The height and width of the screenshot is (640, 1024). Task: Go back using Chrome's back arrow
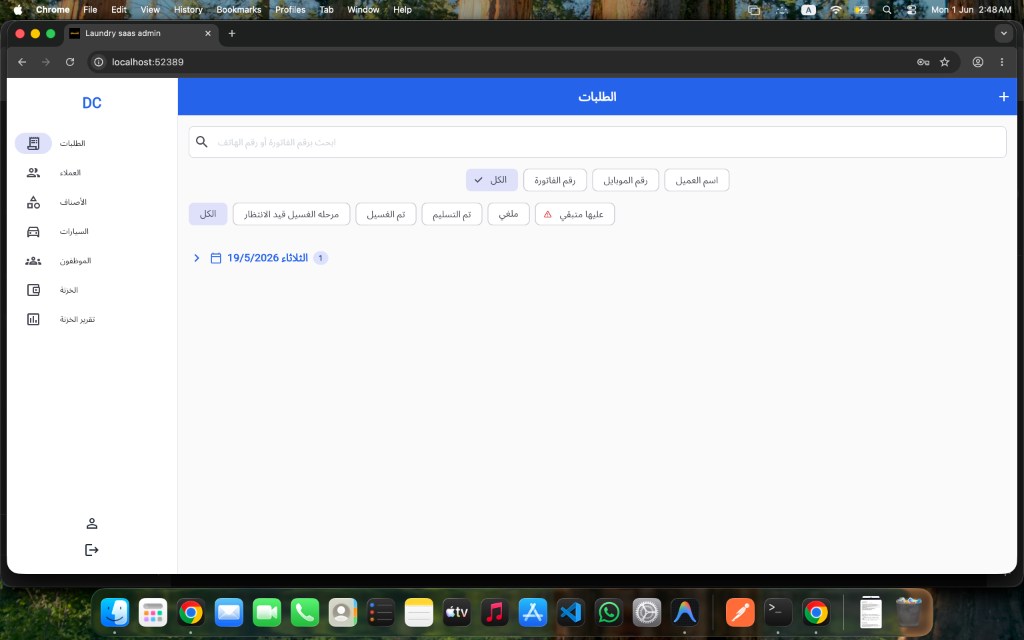click(22, 62)
